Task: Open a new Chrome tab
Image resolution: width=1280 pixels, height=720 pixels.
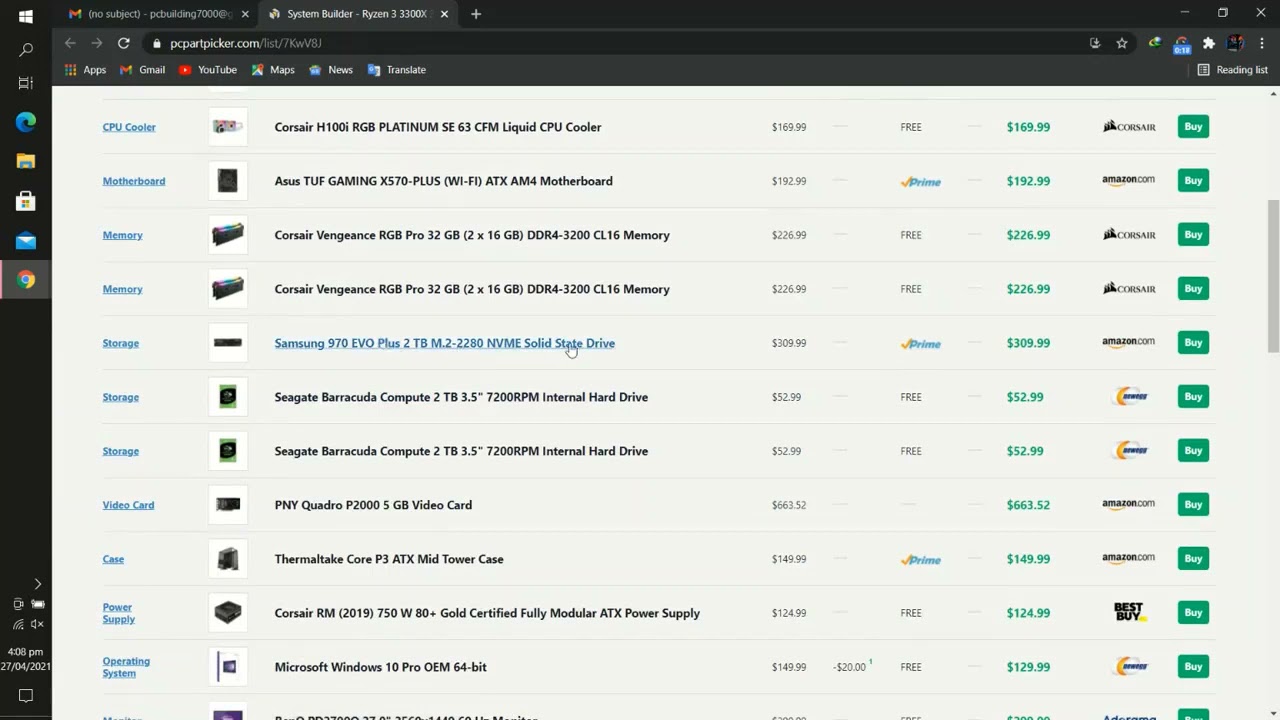Action: pyautogui.click(x=476, y=14)
